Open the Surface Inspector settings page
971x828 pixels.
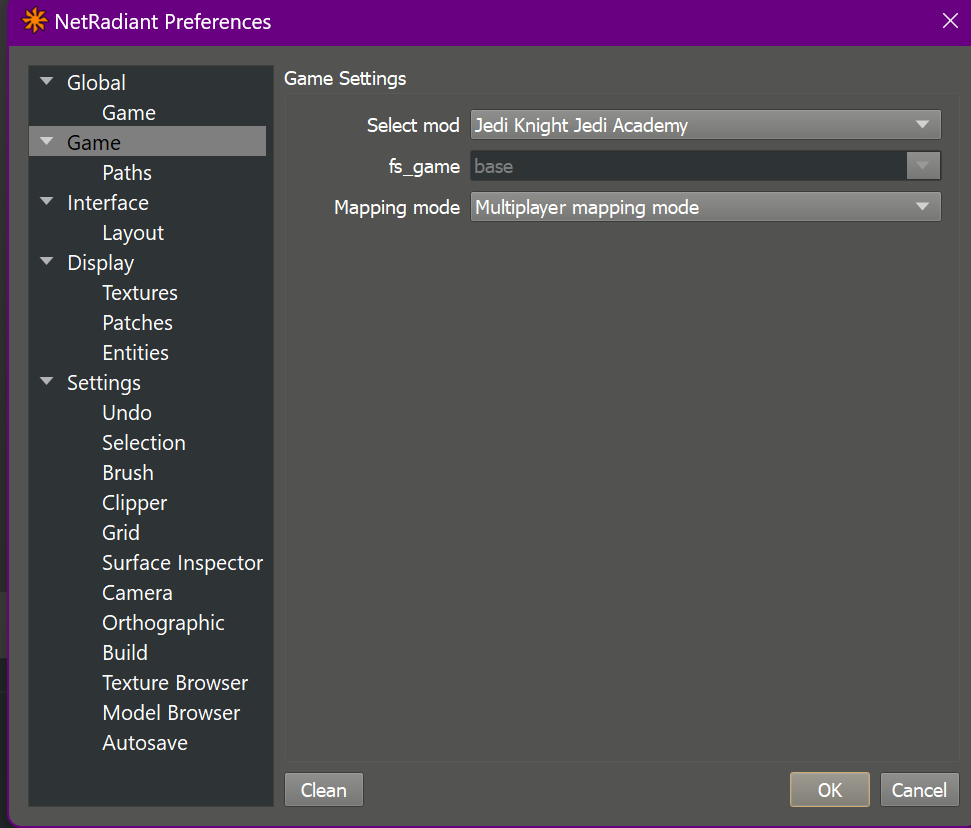pos(182,563)
